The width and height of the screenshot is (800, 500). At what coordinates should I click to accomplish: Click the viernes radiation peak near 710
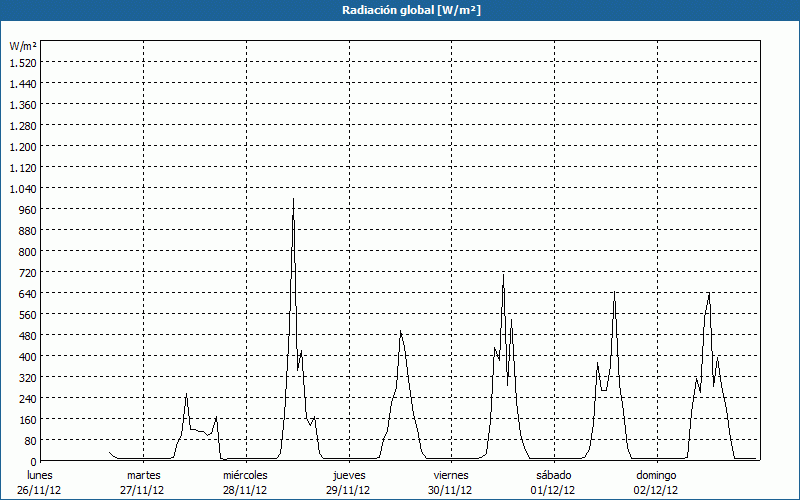(x=503, y=274)
